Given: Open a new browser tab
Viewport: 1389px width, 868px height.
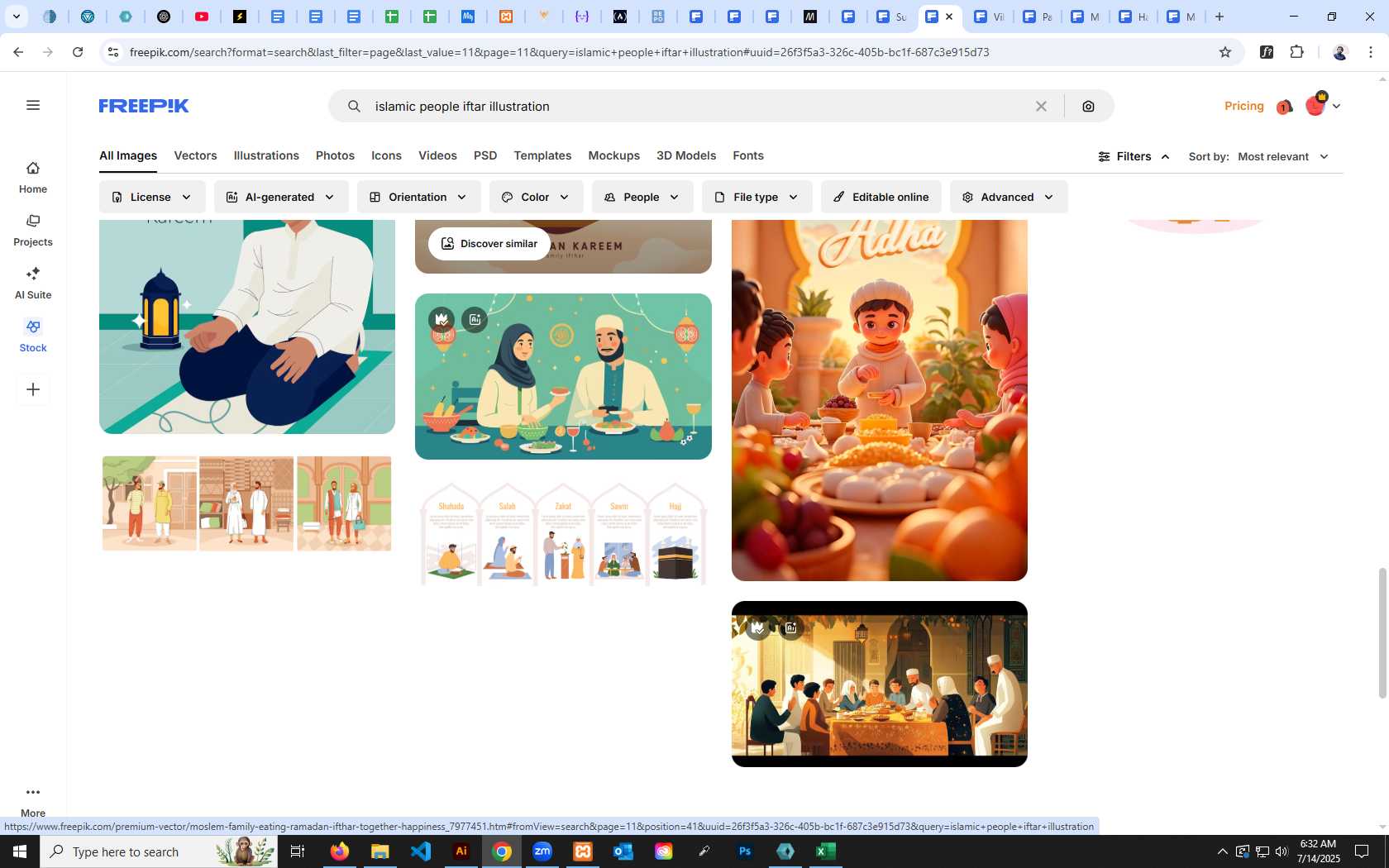Looking at the screenshot, I should [1220, 17].
